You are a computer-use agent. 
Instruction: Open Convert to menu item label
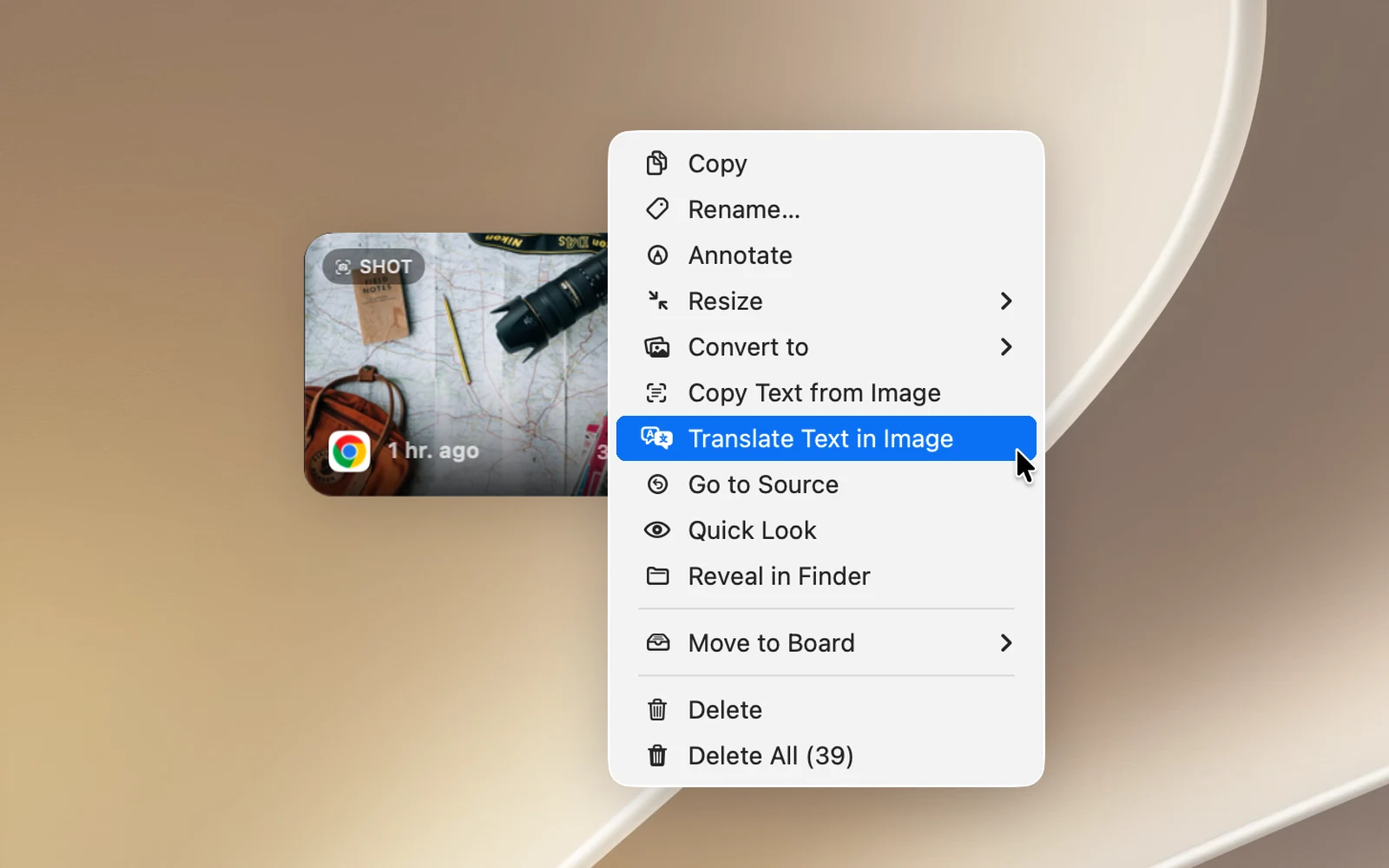[x=748, y=347]
